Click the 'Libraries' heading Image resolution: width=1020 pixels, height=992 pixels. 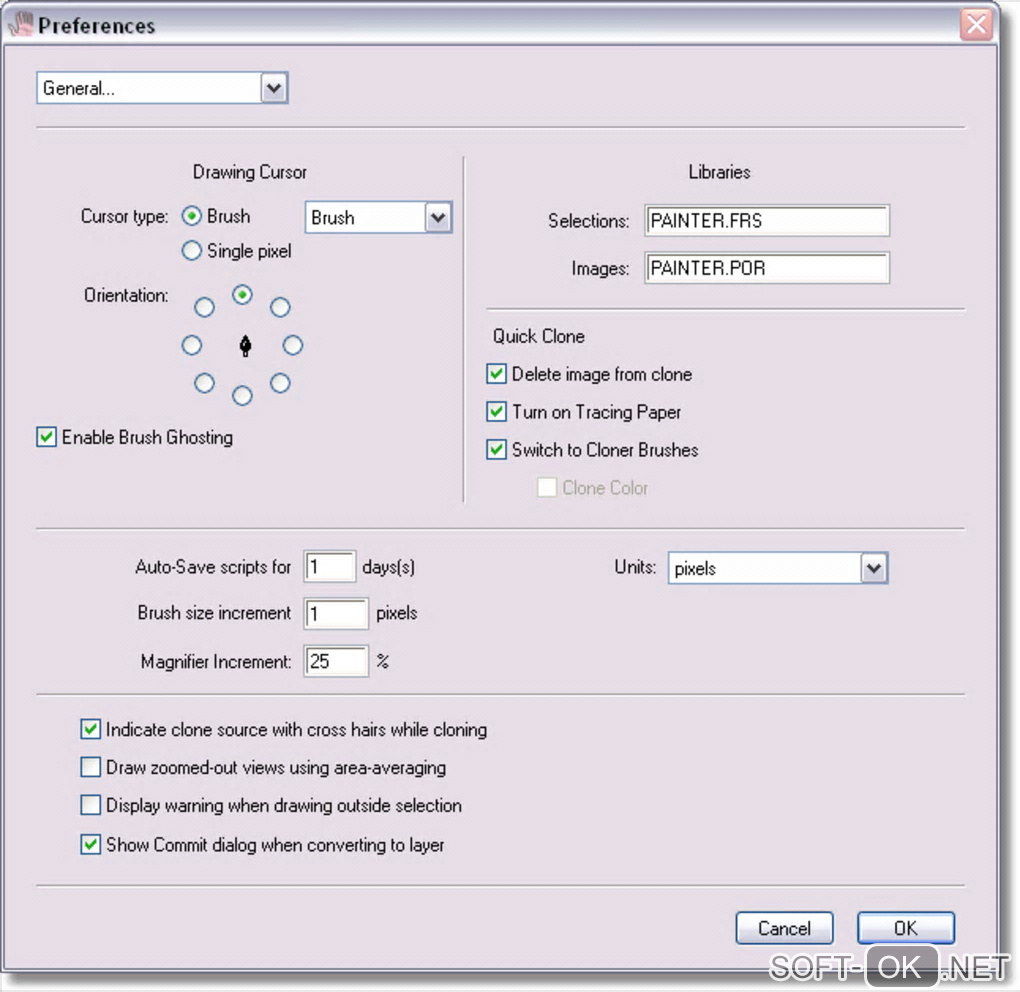pyautogui.click(x=719, y=172)
